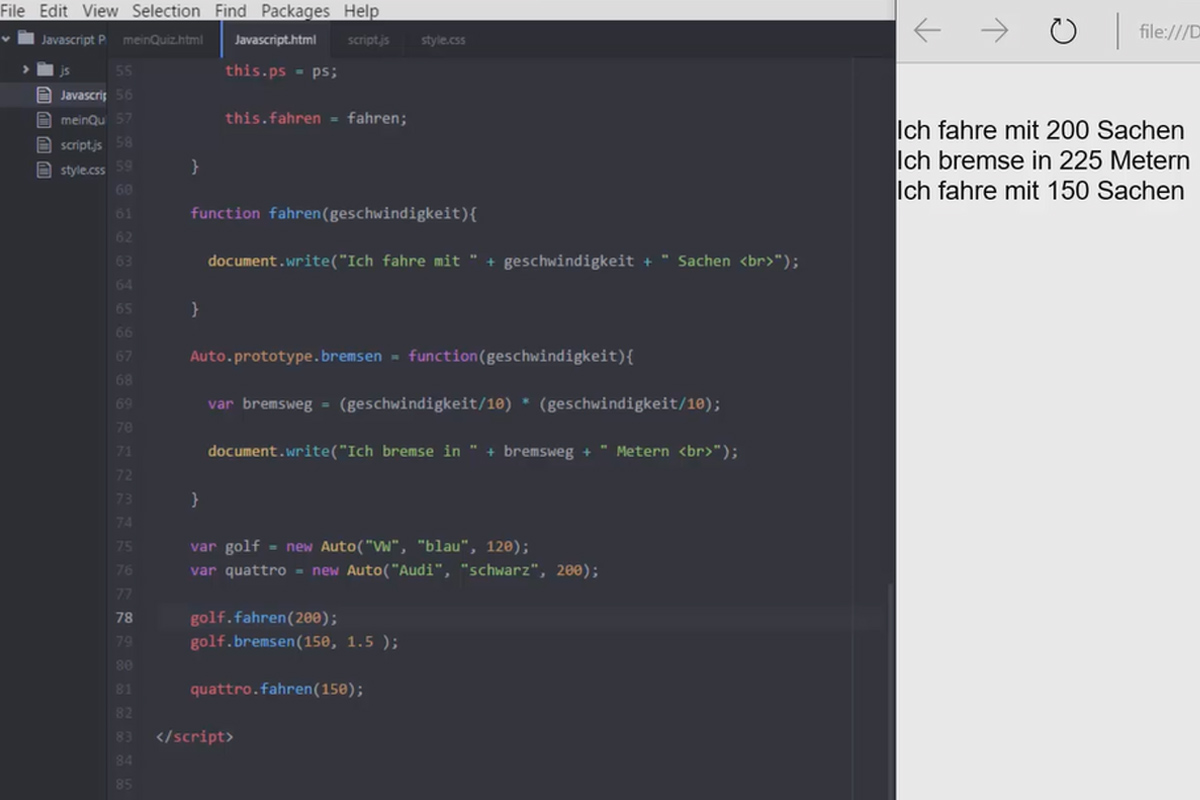Click 'quattro.fahren(150);' code line
Viewport: 1200px width, 800px height.
tap(277, 689)
